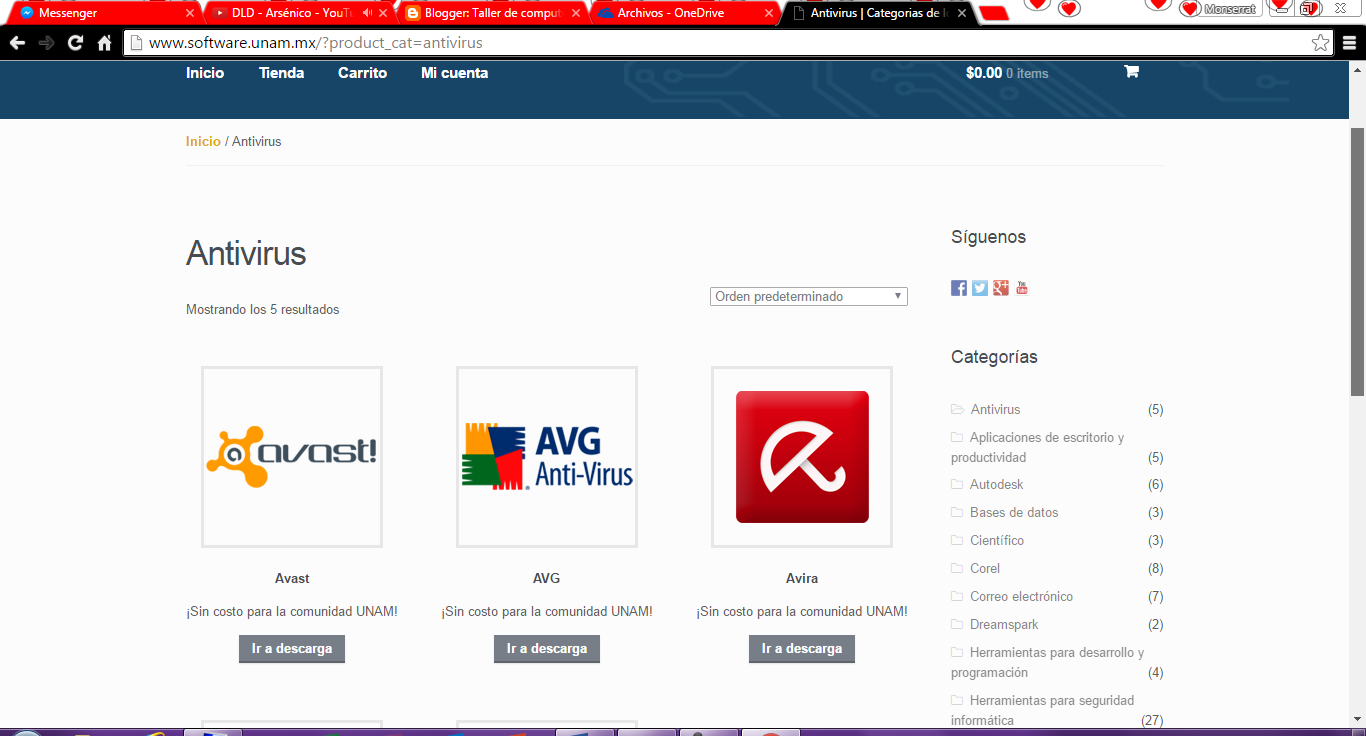The image size is (1366, 736).
Task: Click the text Mostrando los 5 resultados
Action: (x=263, y=310)
